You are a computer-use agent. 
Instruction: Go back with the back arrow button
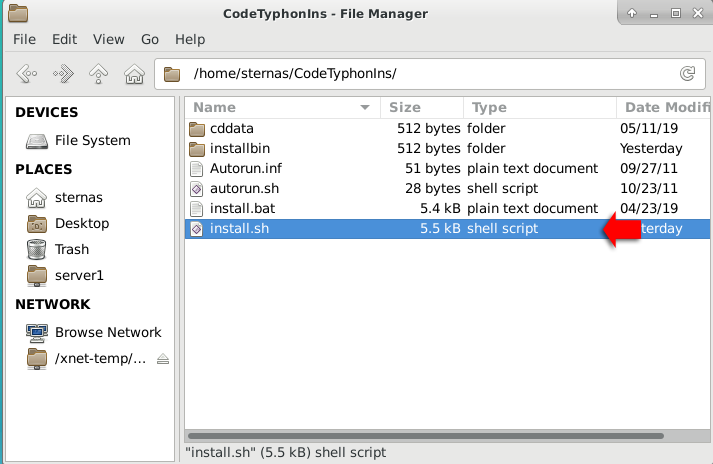click(x=27, y=73)
